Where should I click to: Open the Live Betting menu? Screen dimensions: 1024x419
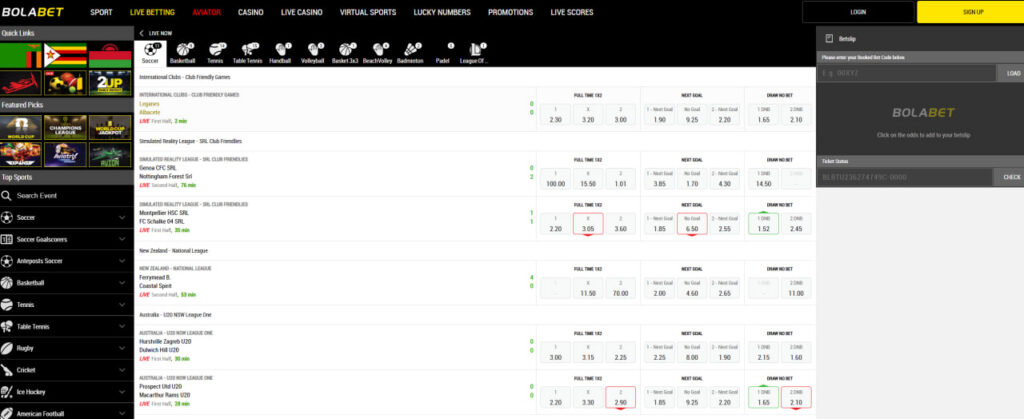point(152,12)
